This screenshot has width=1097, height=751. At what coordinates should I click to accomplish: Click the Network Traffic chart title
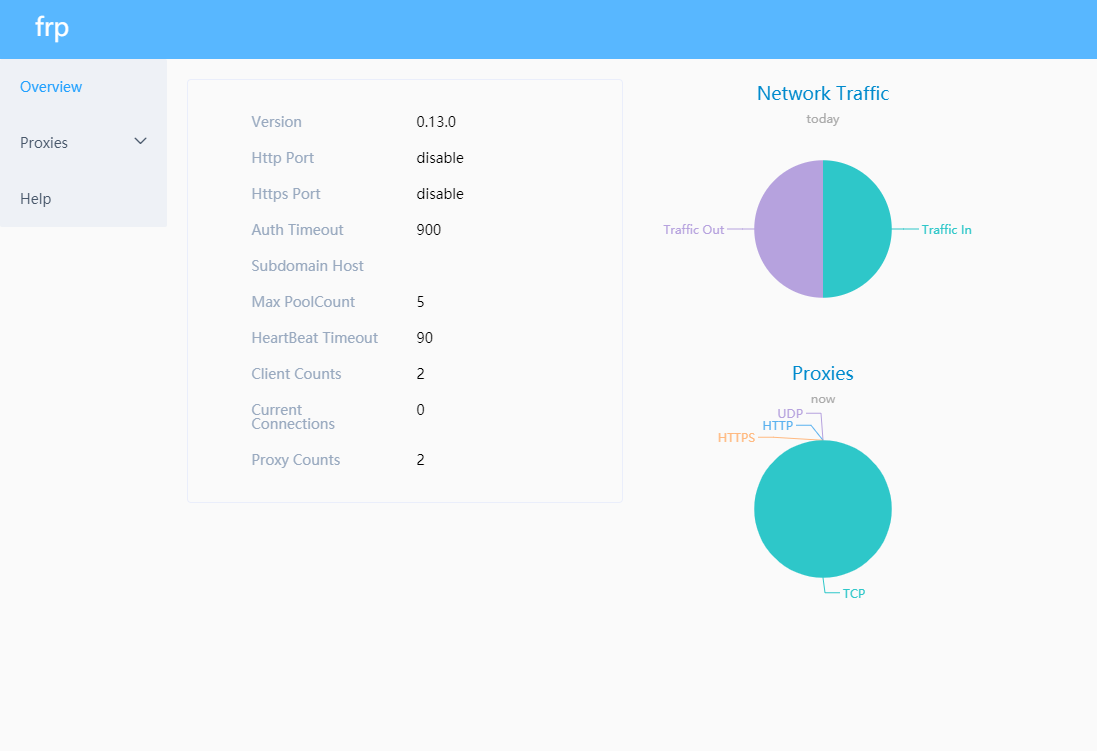point(822,94)
